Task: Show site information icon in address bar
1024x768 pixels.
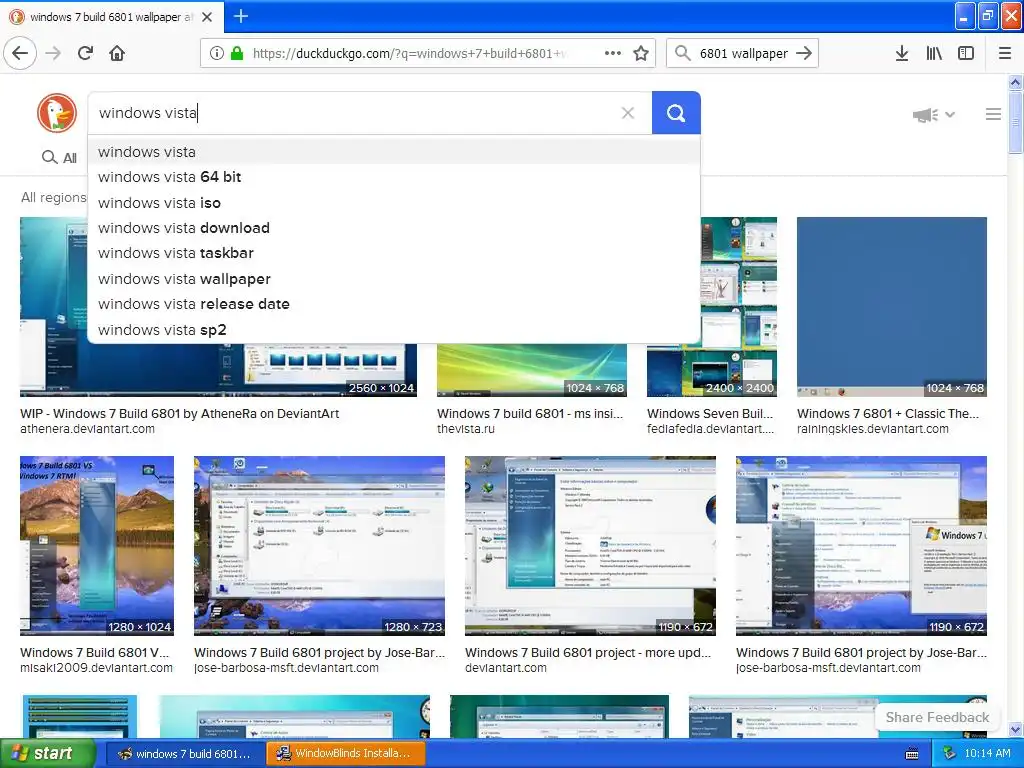Action: coord(217,53)
